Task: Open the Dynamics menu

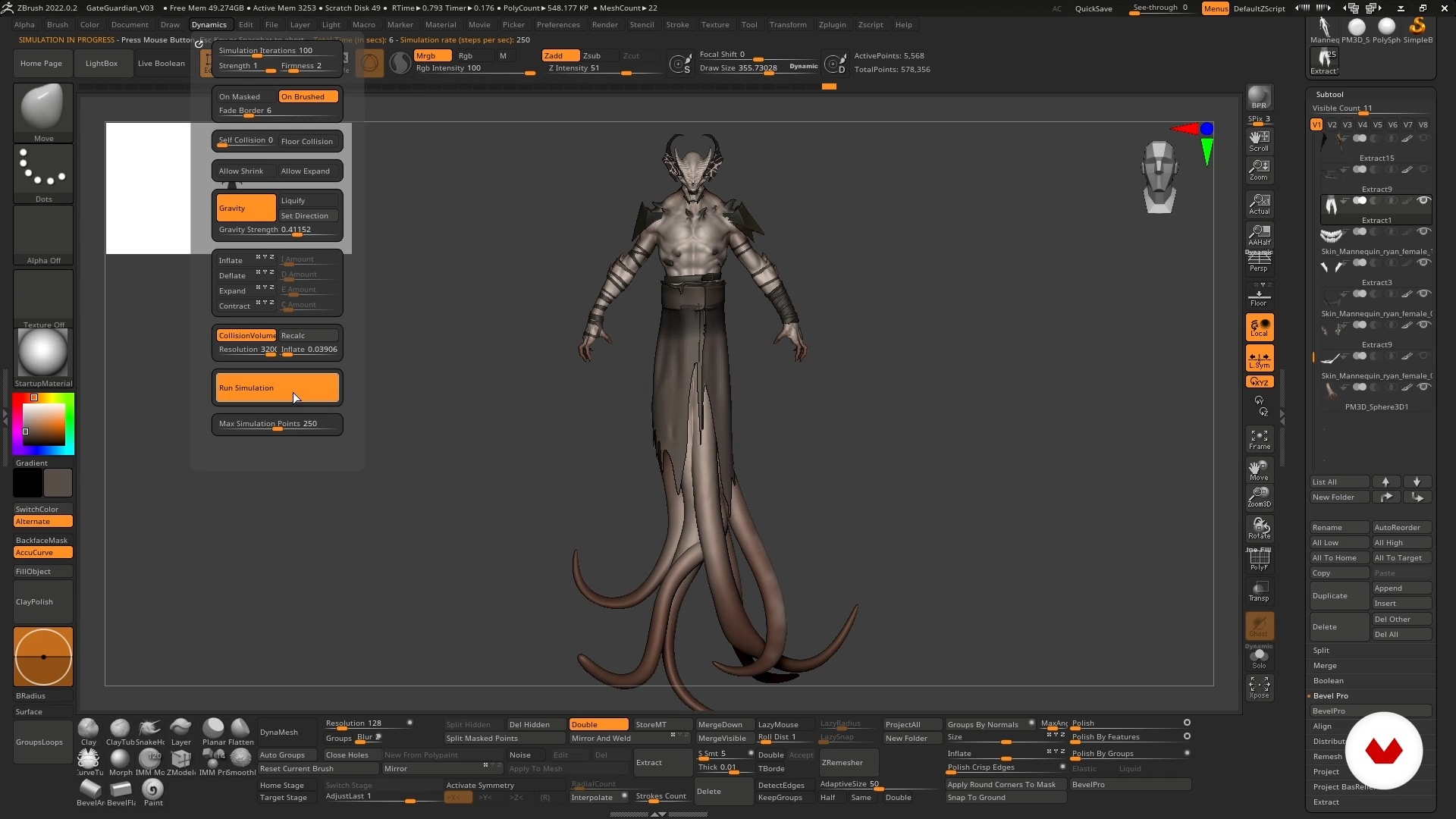Action: click(x=209, y=24)
